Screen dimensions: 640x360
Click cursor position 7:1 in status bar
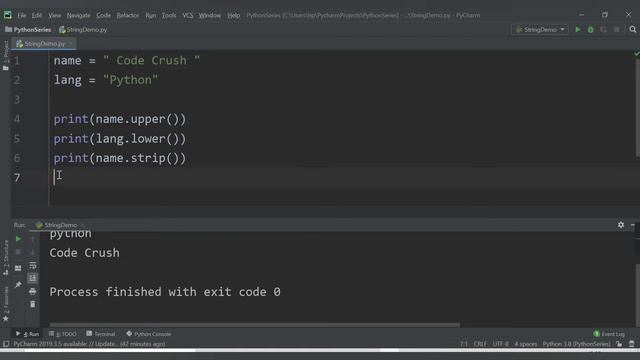464,344
